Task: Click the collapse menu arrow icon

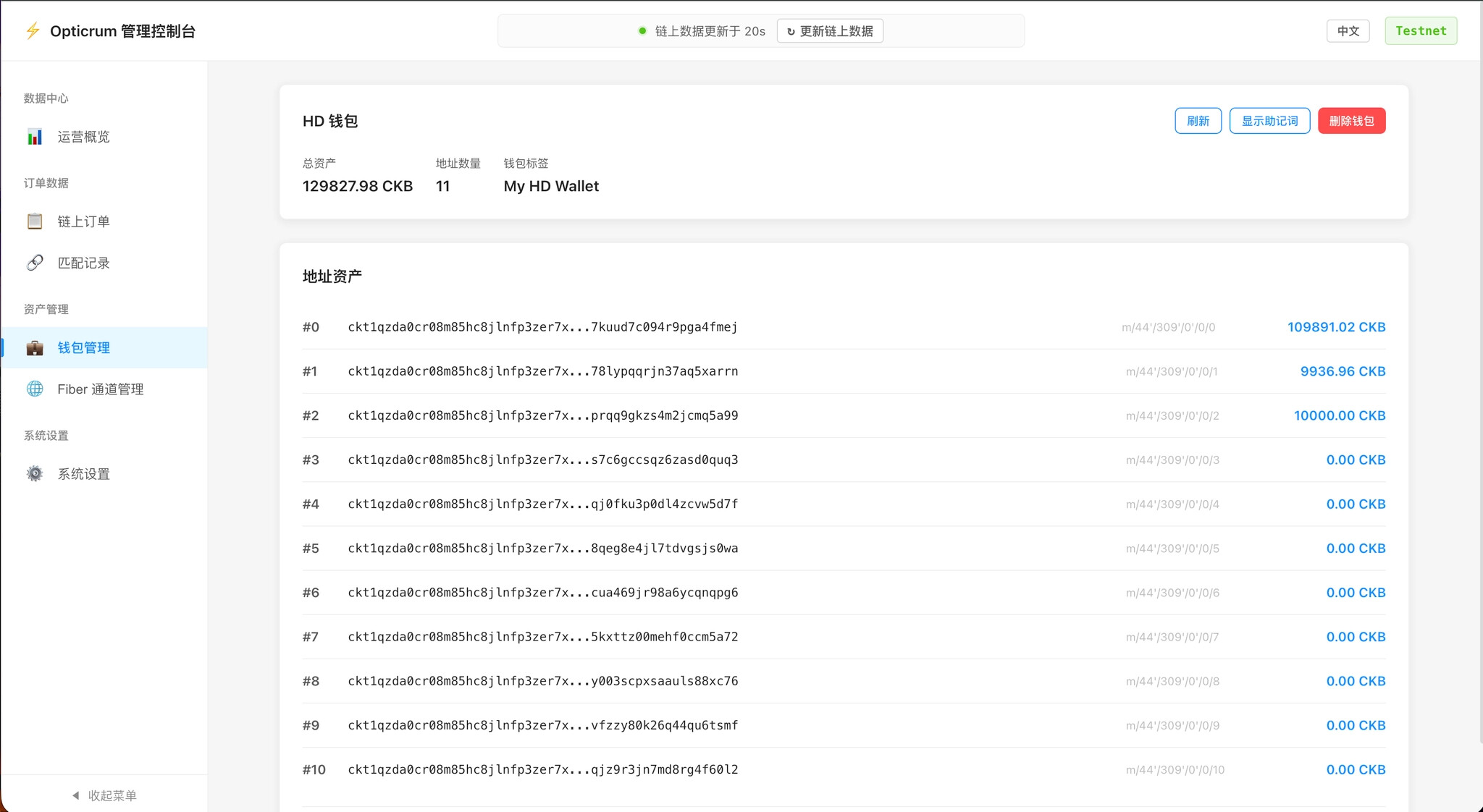Action: point(75,795)
